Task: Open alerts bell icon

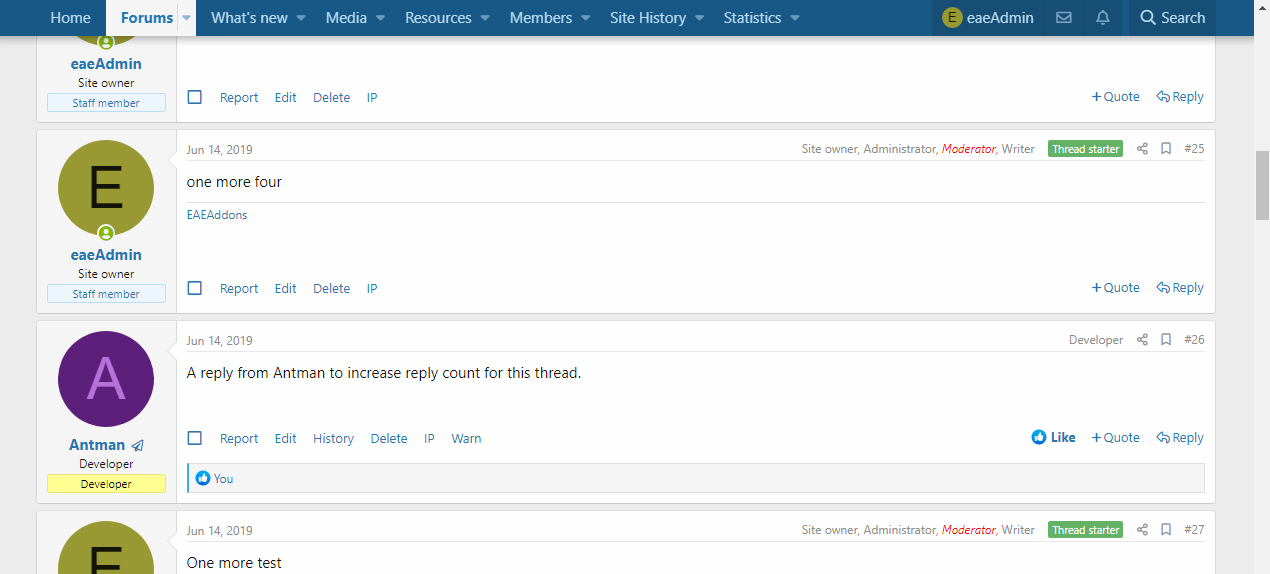Action: click(x=1103, y=18)
